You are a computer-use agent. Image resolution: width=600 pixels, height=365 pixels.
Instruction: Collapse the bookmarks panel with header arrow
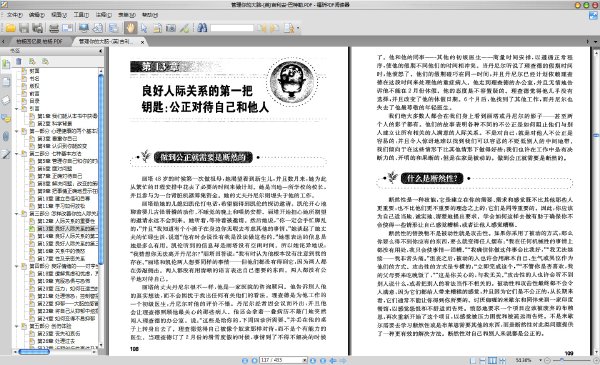pos(101,51)
